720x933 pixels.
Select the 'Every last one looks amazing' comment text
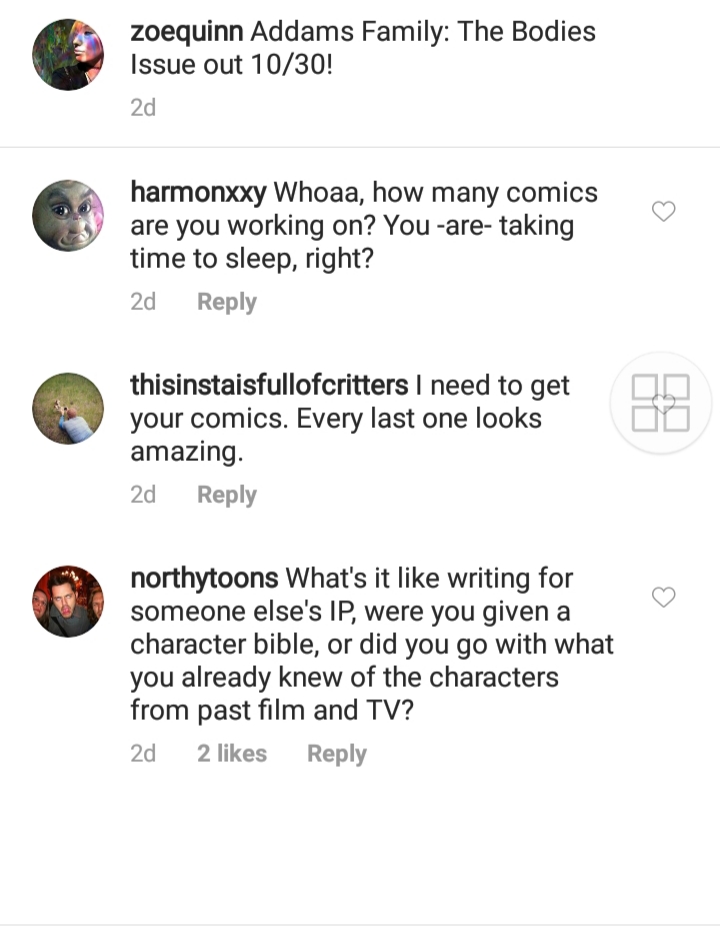[x=336, y=435]
